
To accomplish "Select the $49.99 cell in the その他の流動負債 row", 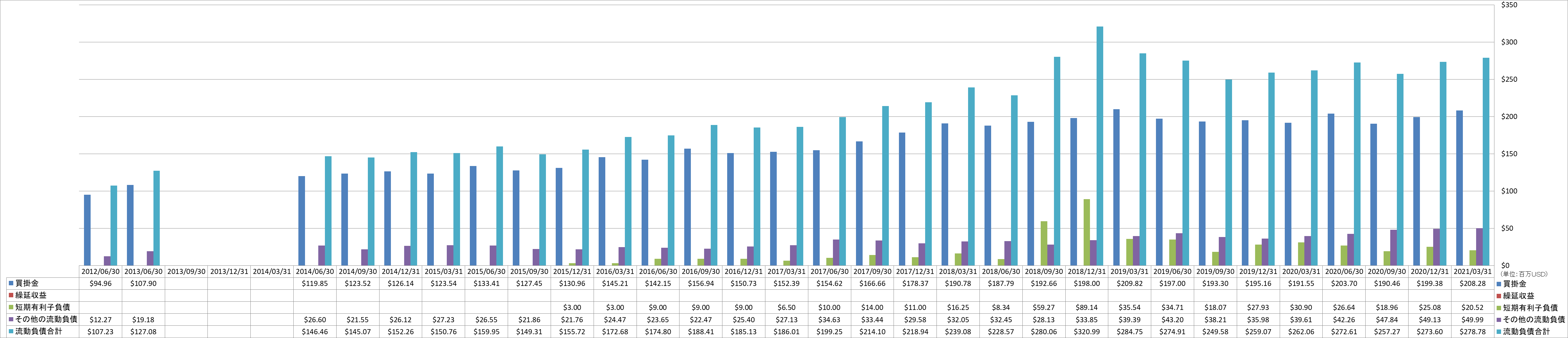I will 1472,320.
